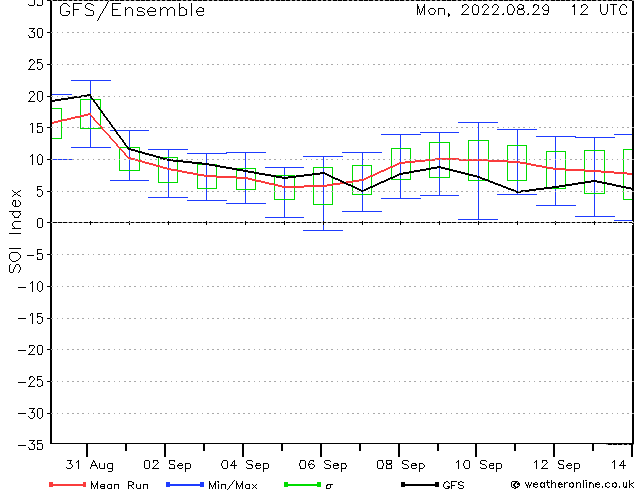Click the GFS line peak at 31 Aug
Viewport: 634px width, 490px height.
90,95
